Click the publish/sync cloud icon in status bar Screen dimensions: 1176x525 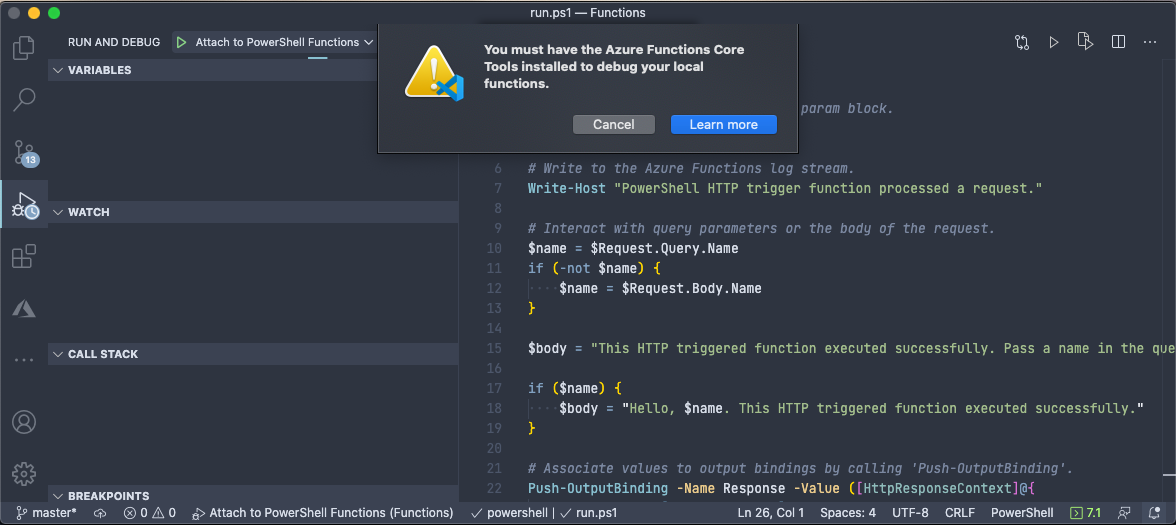[100, 513]
